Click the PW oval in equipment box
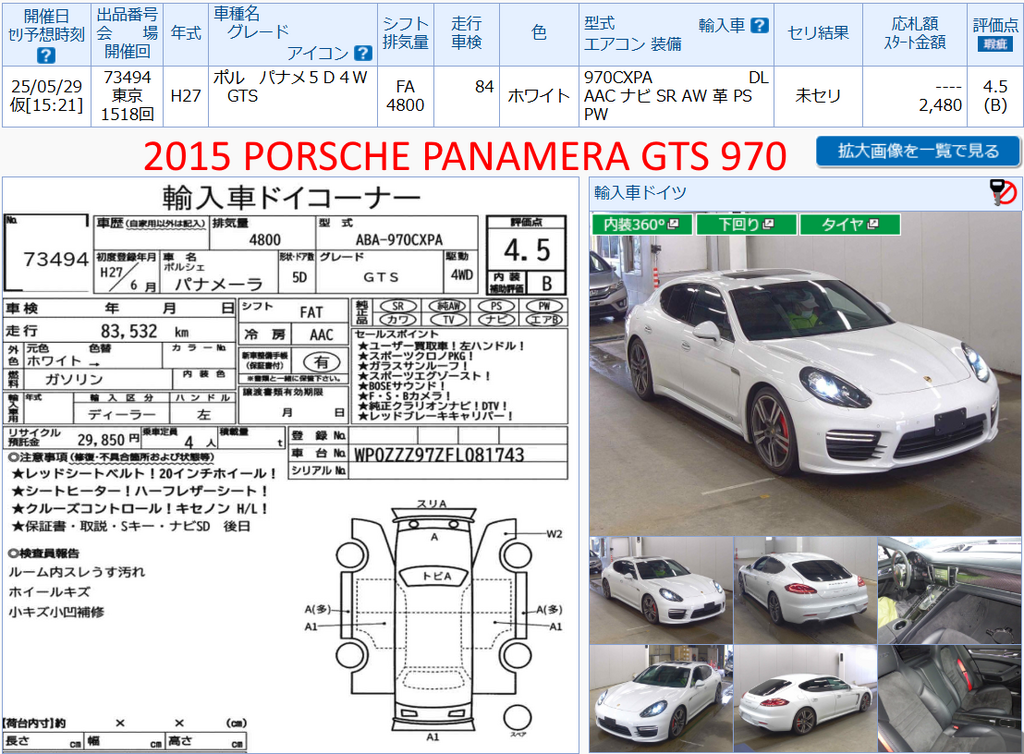The width and height of the screenshot is (1024, 754). click(x=544, y=306)
